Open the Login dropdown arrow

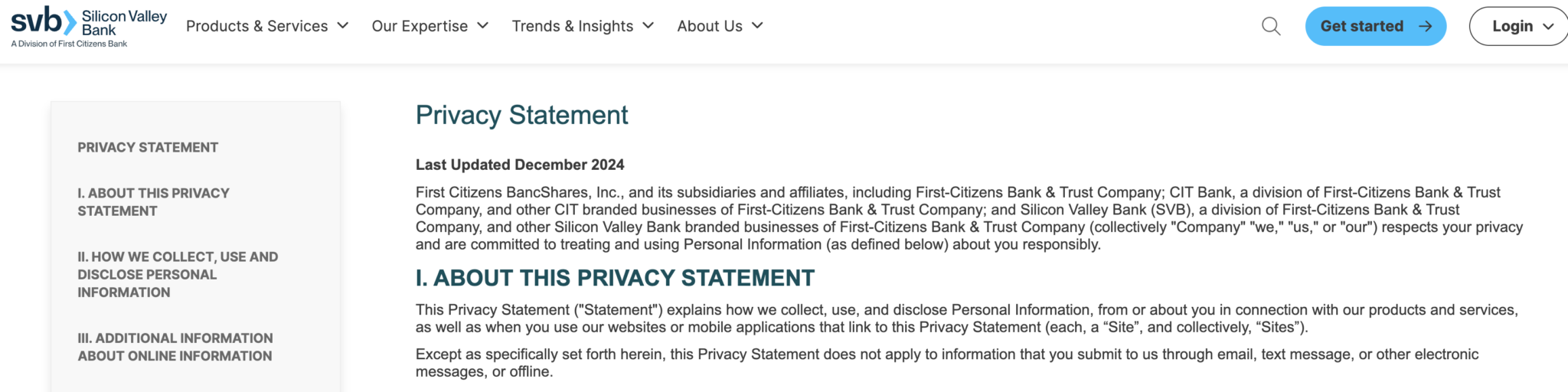point(1548,26)
